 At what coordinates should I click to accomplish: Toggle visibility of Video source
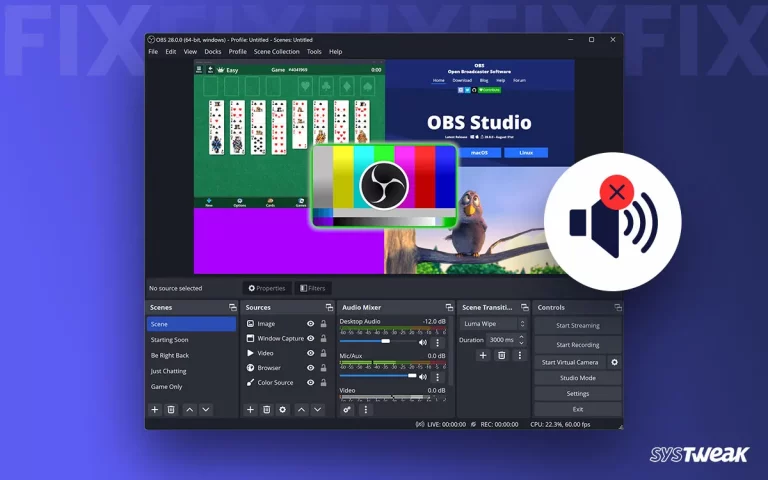click(311, 353)
